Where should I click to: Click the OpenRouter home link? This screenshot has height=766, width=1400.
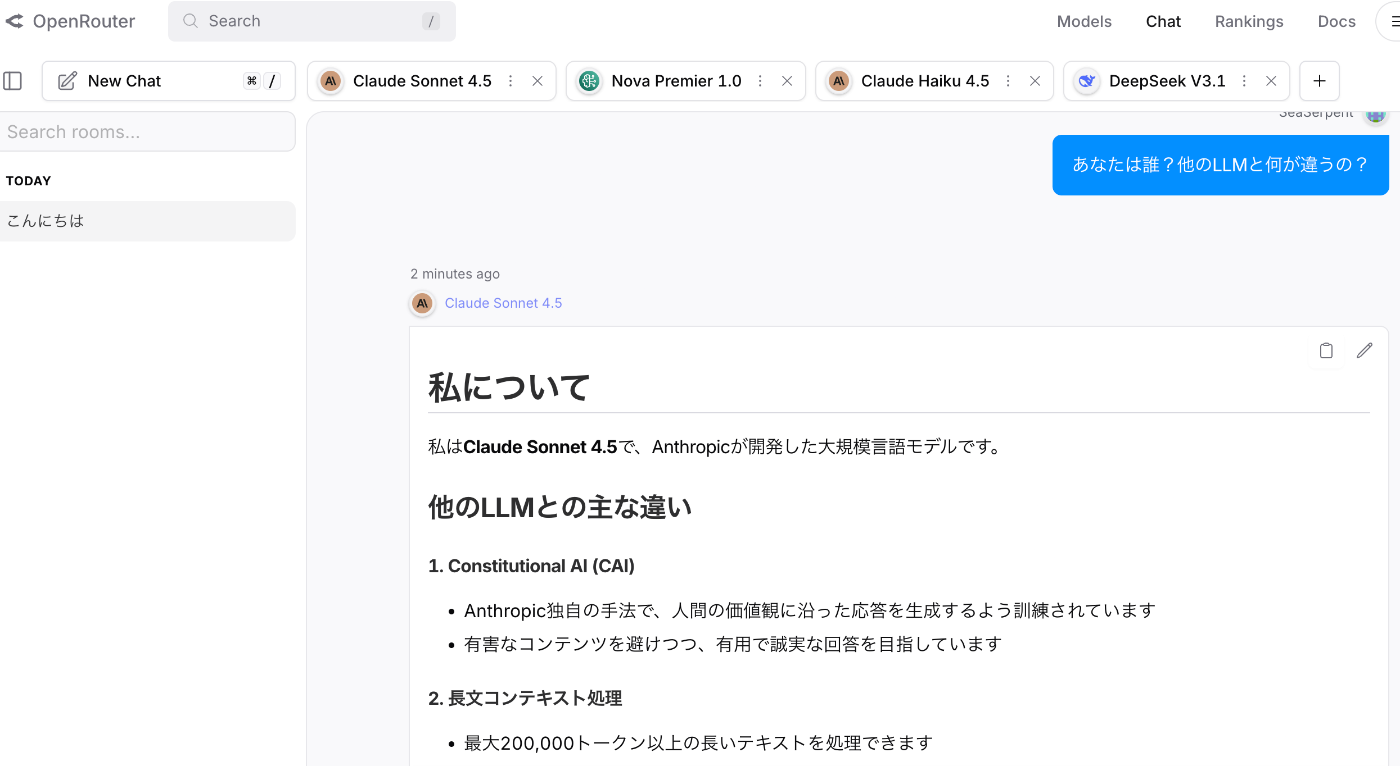click(x=70, y=21)
